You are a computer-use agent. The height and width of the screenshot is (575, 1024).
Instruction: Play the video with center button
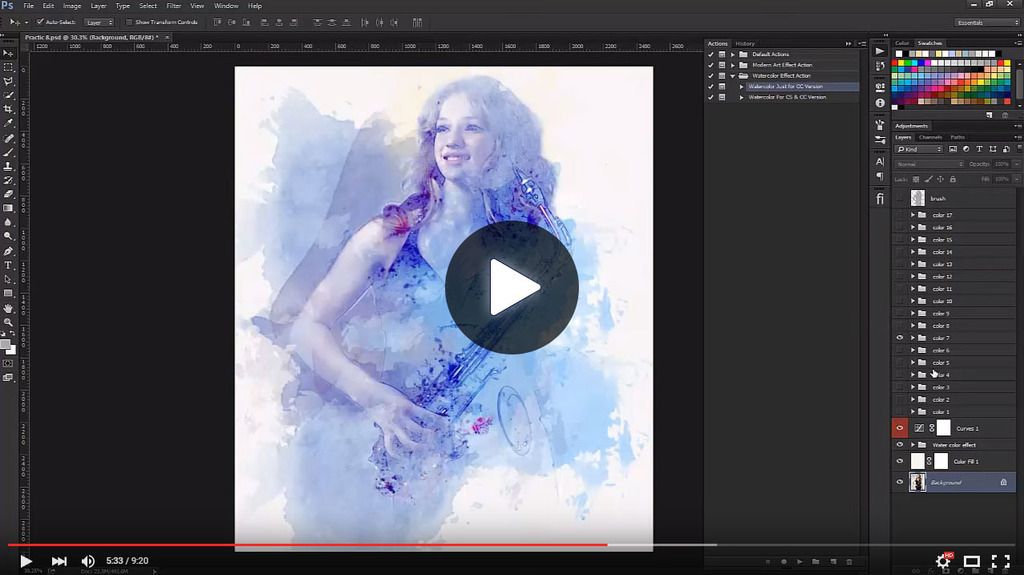[511, 287]
